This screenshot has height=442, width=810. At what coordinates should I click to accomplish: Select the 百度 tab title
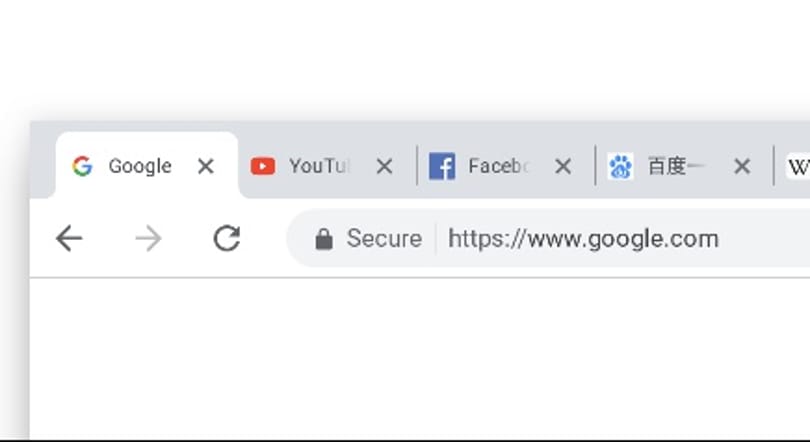point(676,166)
